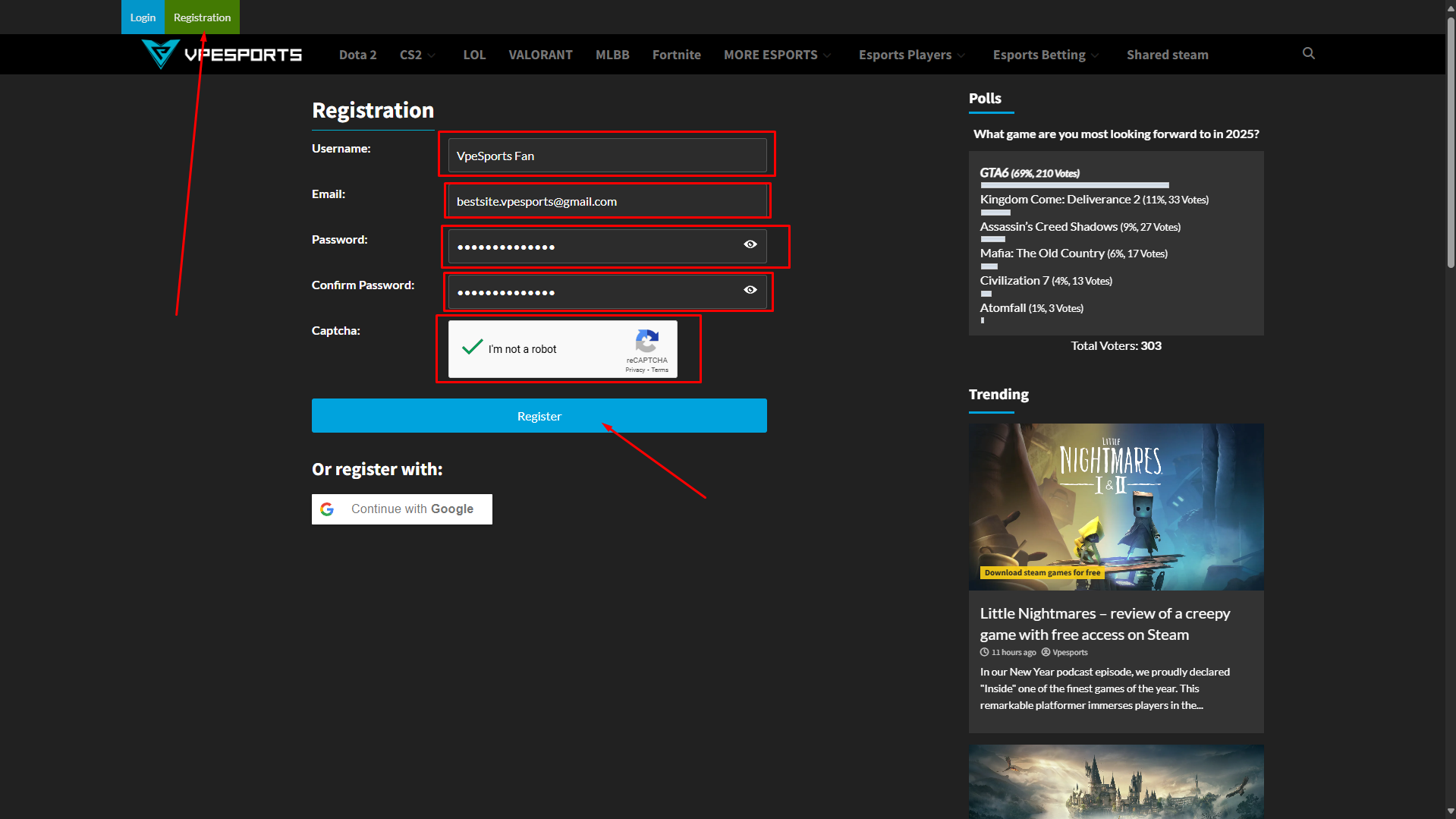
Task: Open the Login tab
Action: click(143, 17)
